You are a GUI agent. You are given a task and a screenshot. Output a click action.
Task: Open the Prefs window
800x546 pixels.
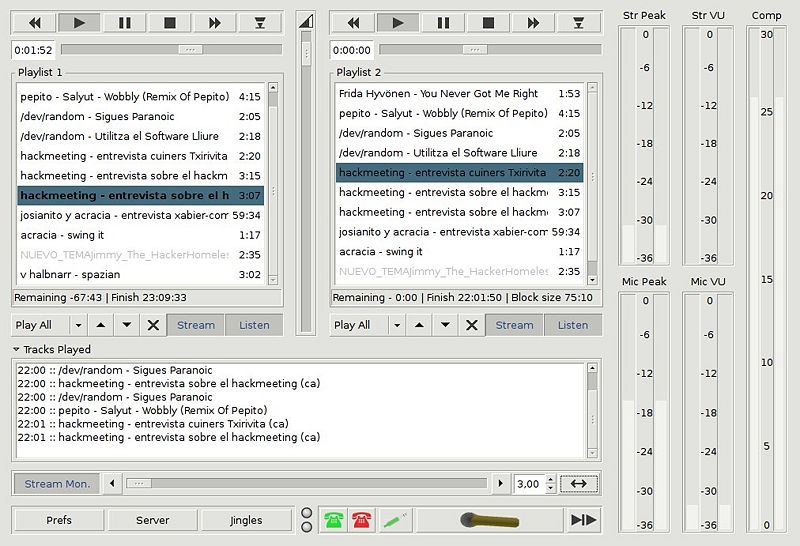[x=59, y=520]
